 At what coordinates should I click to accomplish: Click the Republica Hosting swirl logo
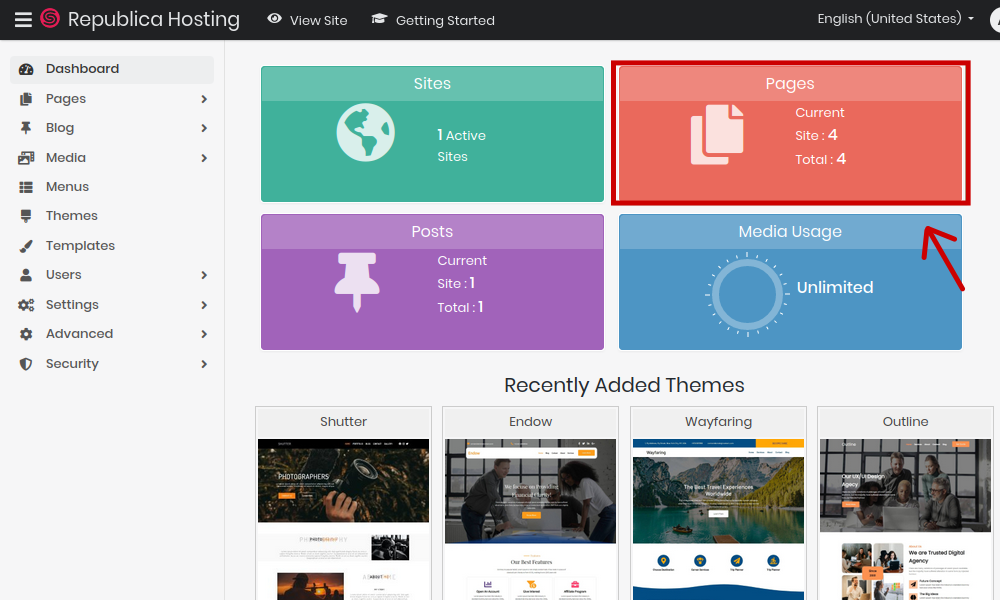pos(50,19)
